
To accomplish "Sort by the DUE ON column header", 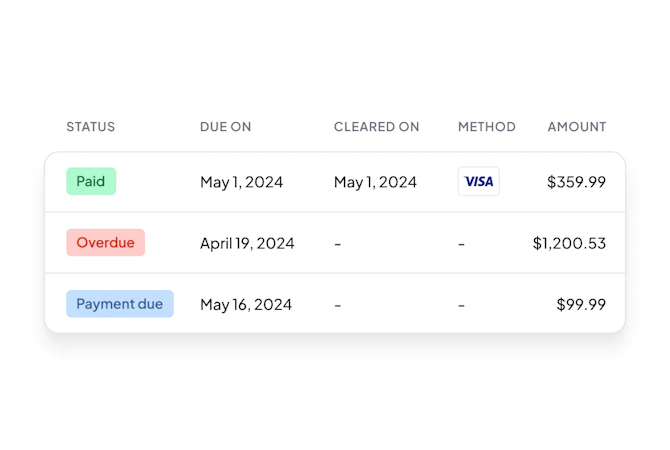I will [x=225, y=127].
